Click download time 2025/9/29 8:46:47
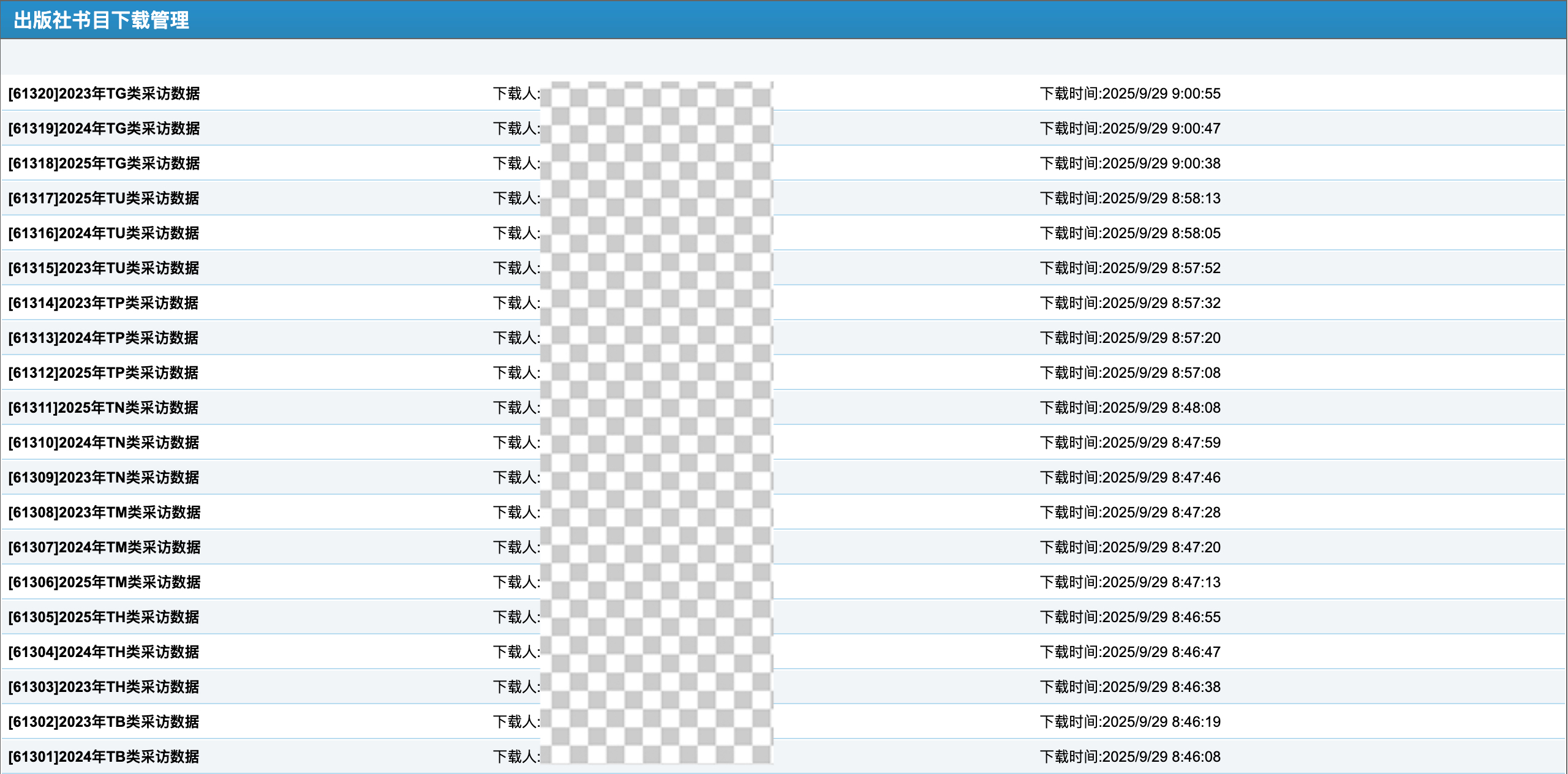Viewport: 1568px width, 774px height. tap(1130, 652)
